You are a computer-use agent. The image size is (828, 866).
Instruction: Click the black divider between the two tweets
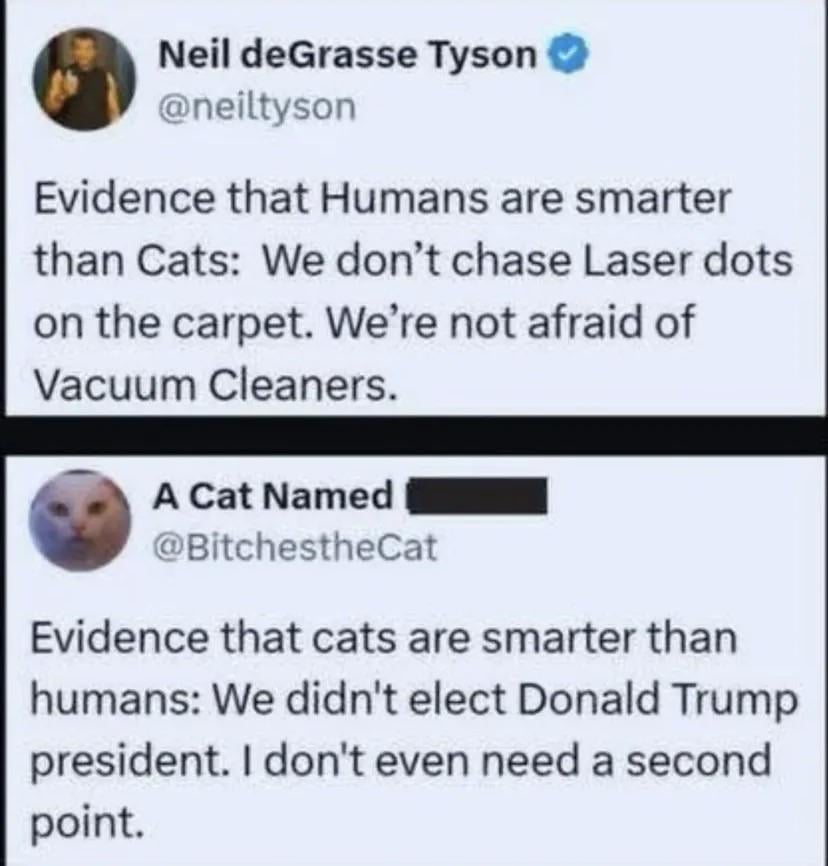point(414,436)
